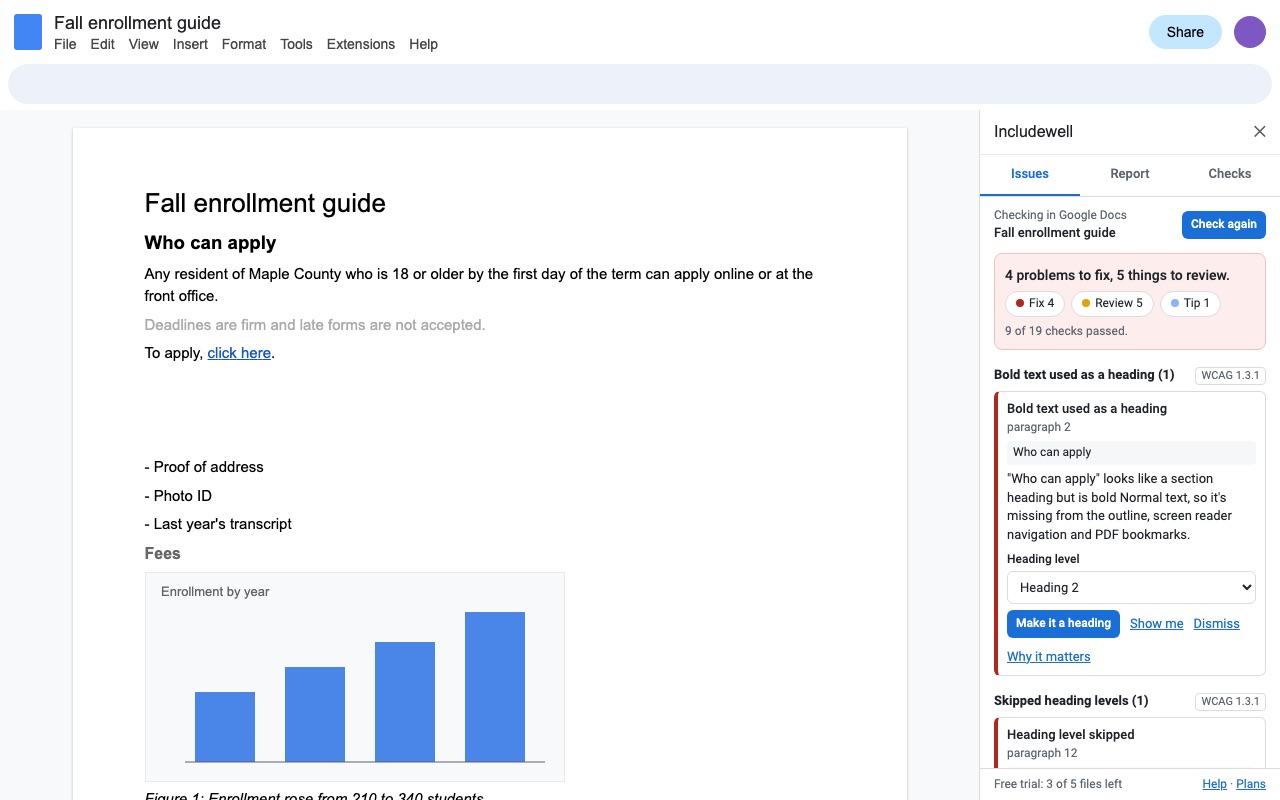
Task: Open the Extensions menu
Action: coord(361,44)
